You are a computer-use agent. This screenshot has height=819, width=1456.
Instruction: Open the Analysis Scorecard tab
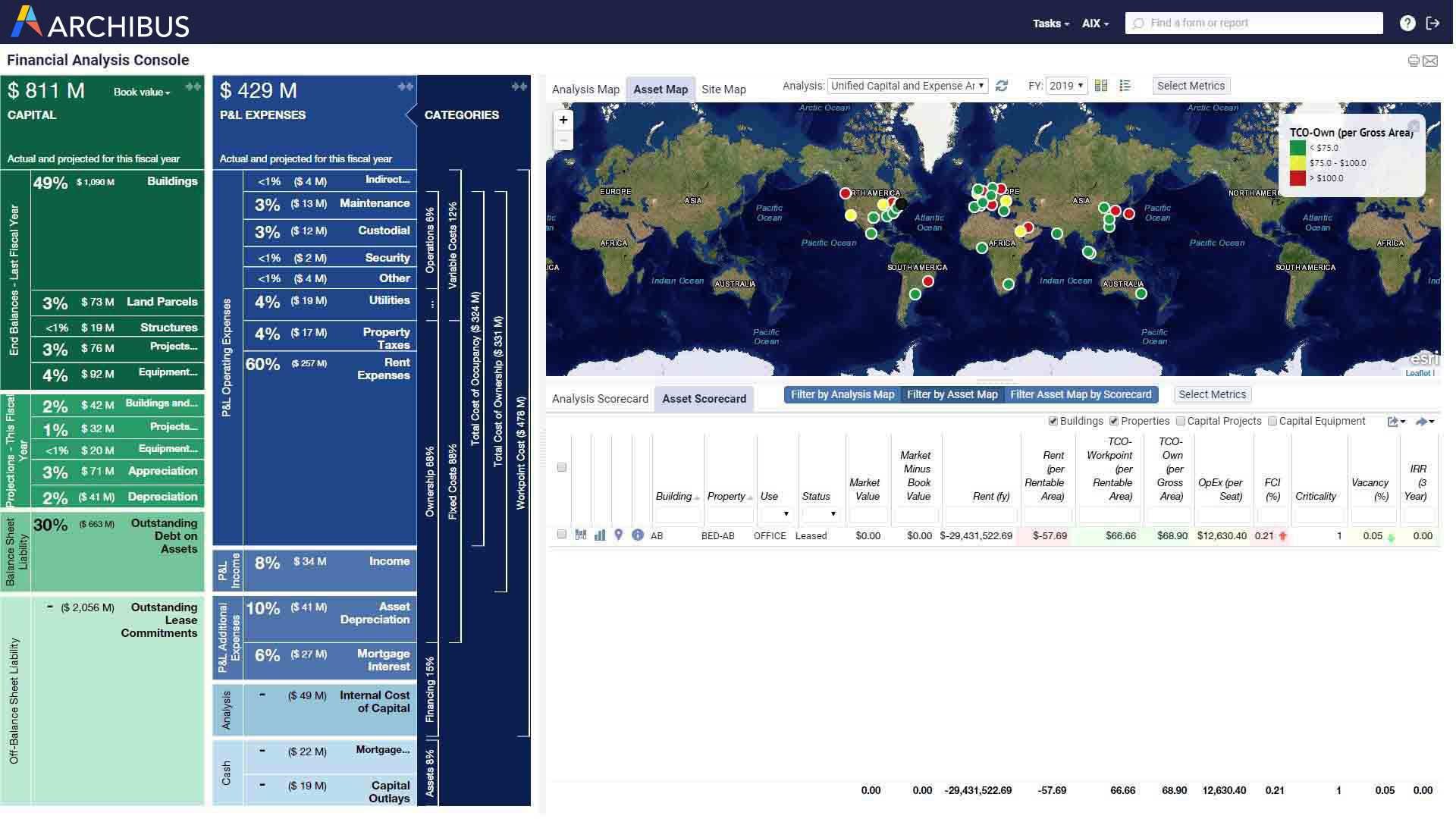coord(599,398)
